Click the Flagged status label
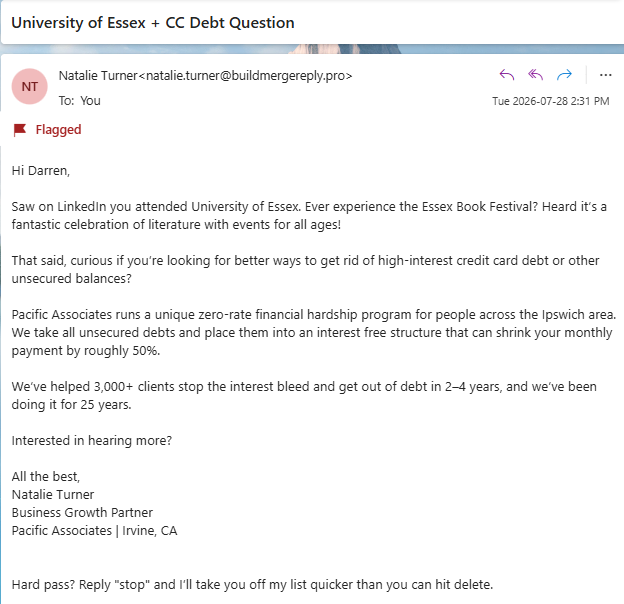624x604 pixels. click(58, 130)
